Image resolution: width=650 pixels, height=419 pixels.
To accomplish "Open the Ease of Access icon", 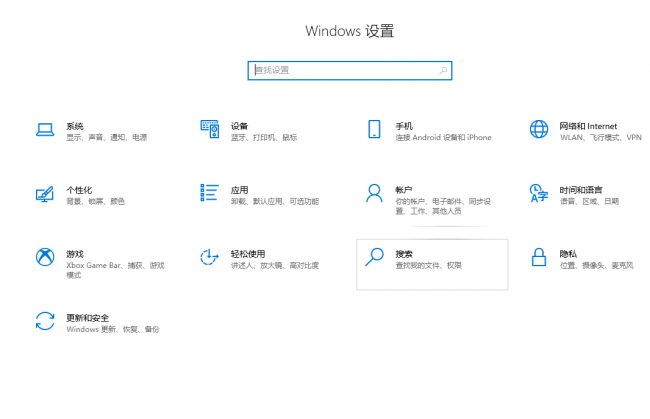I will click(x=209, y=257).
